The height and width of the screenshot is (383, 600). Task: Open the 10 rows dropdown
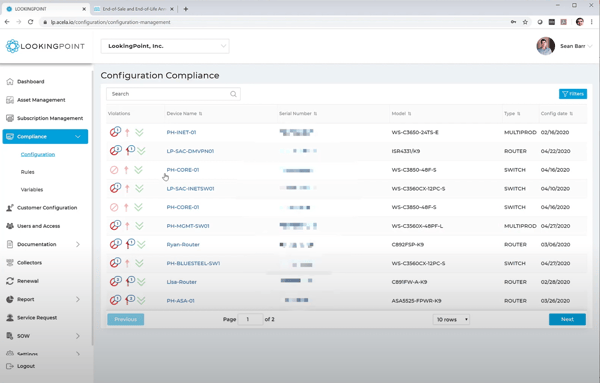coord(451,319)
